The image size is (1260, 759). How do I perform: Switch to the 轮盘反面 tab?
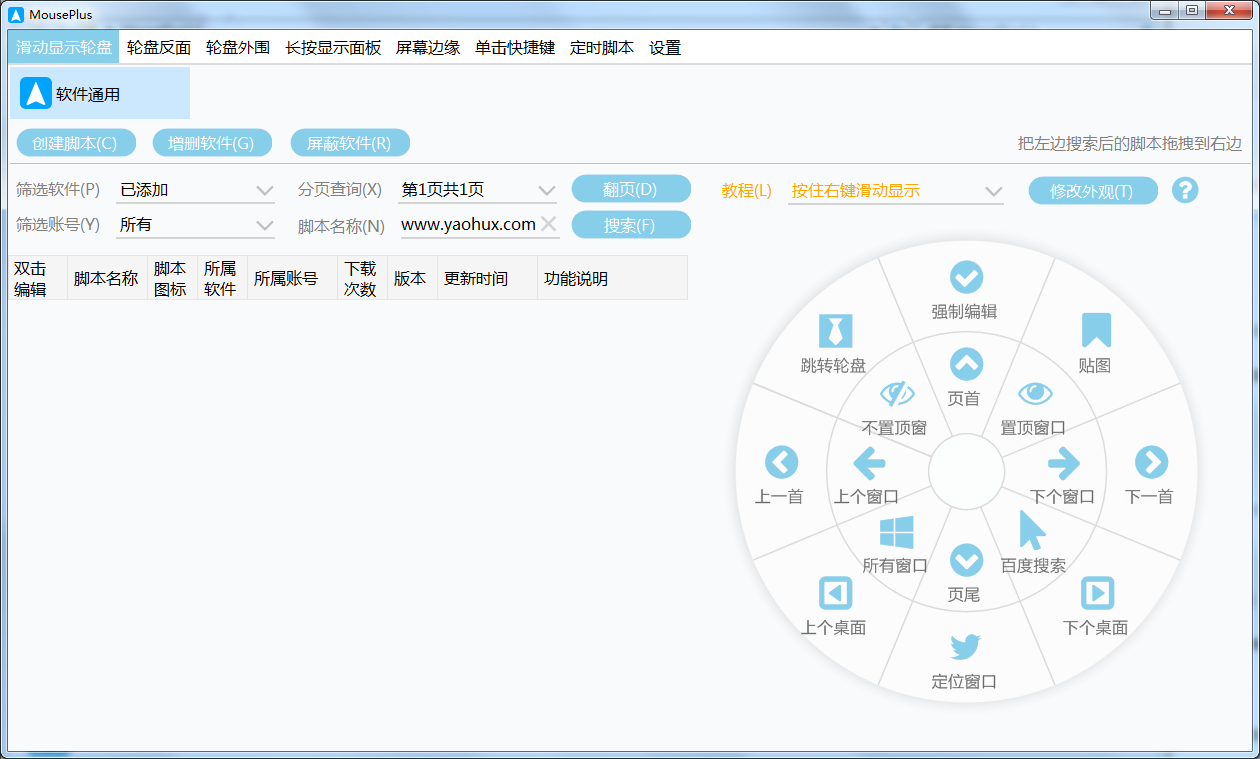159,47
